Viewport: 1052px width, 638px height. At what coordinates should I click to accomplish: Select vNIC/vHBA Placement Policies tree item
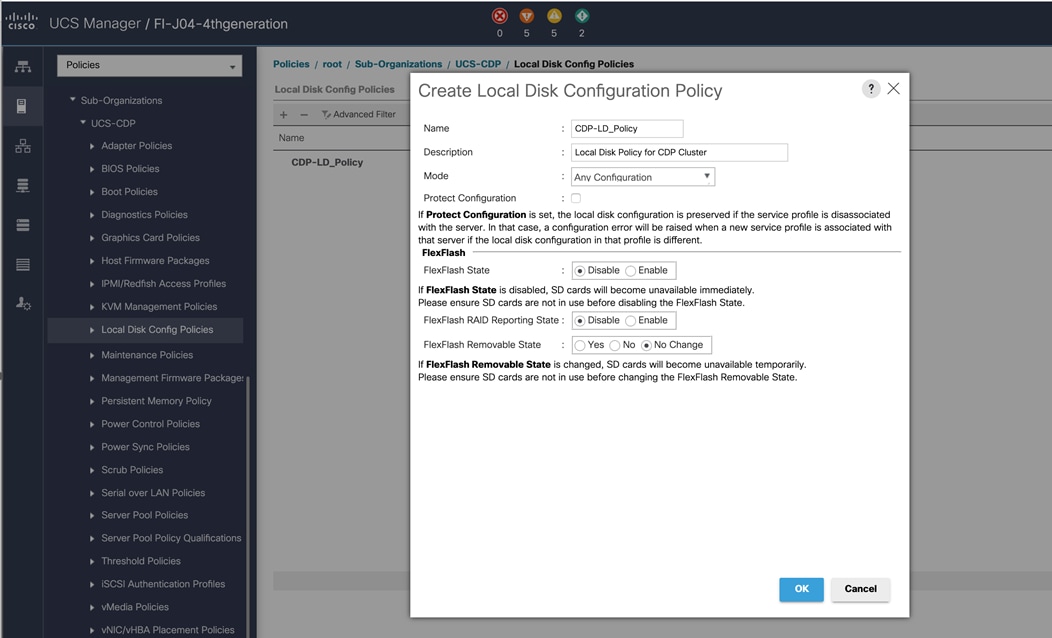click(168, 630)
